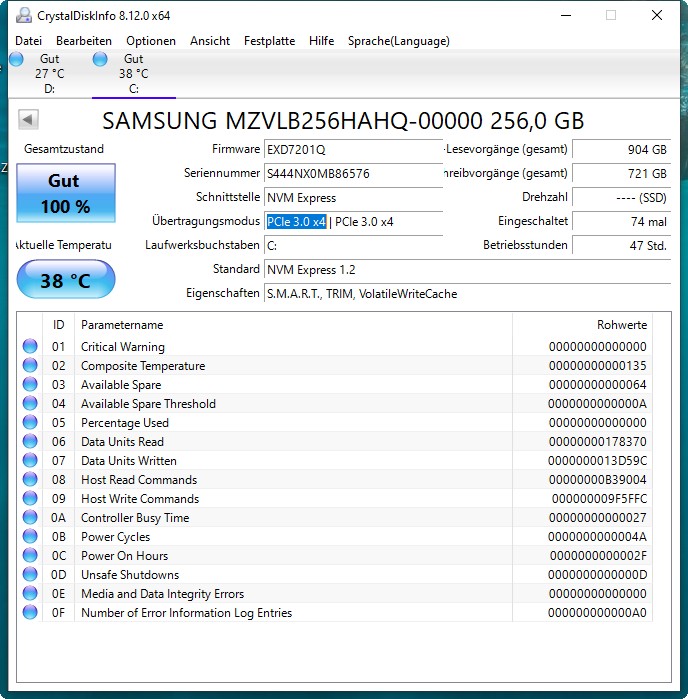The width and height of the screenshot is (688, 699).
Task: Select the Unsafe Shutdowns parameter name
Action: (x=130, y=575)
